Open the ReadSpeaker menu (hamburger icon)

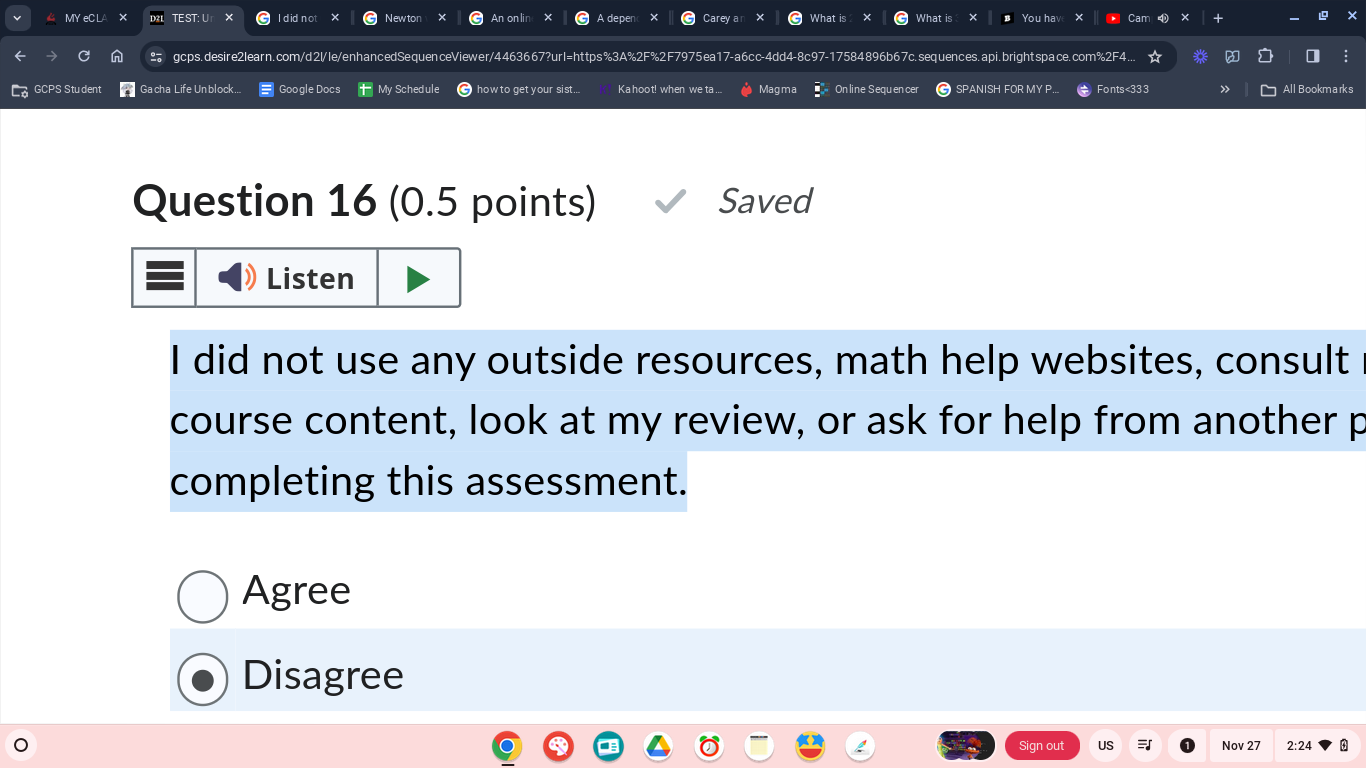tap(165, 277)
